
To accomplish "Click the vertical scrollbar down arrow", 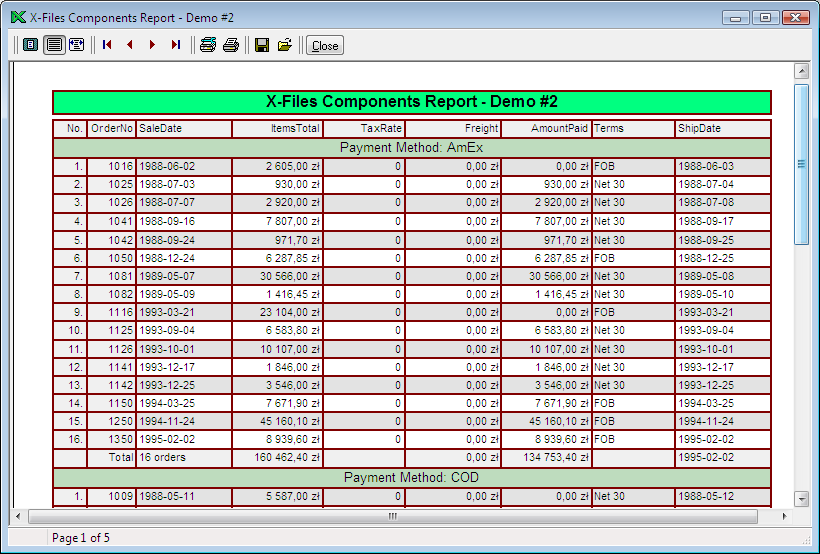I will (x=801, y=498).
